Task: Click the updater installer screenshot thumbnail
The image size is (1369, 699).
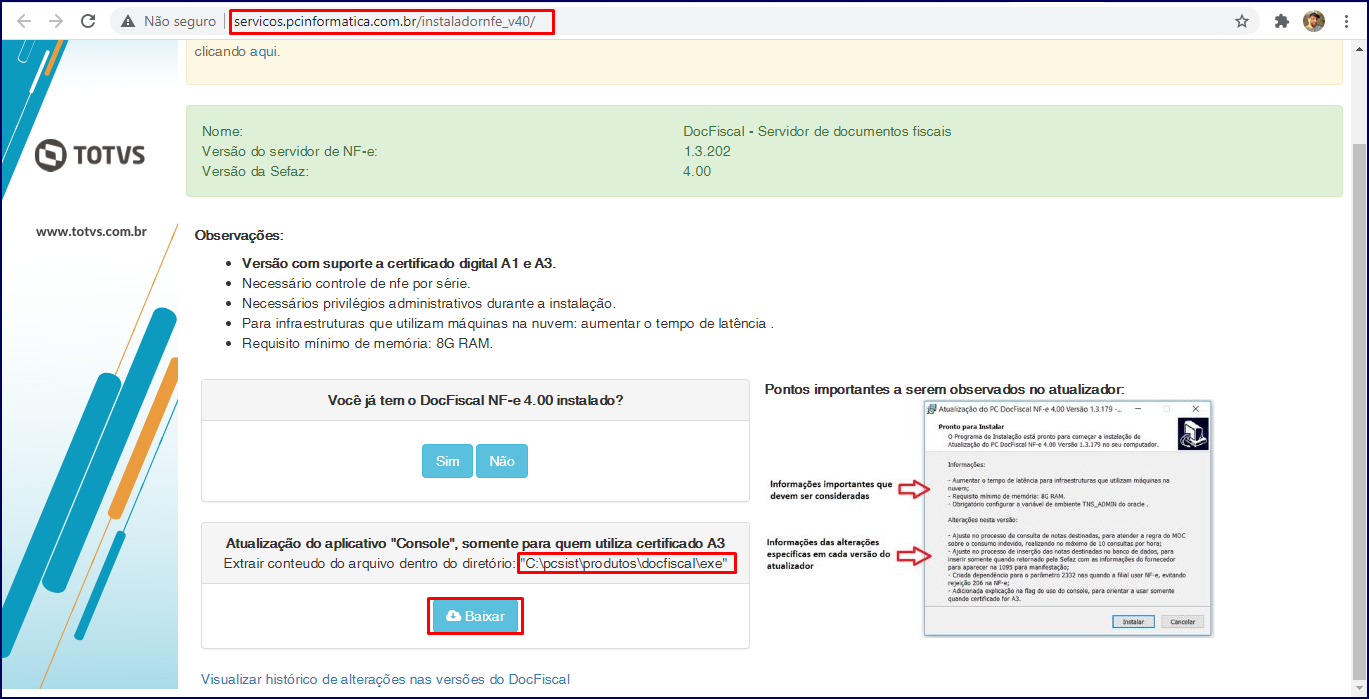Action: (x=1067, y=518)
